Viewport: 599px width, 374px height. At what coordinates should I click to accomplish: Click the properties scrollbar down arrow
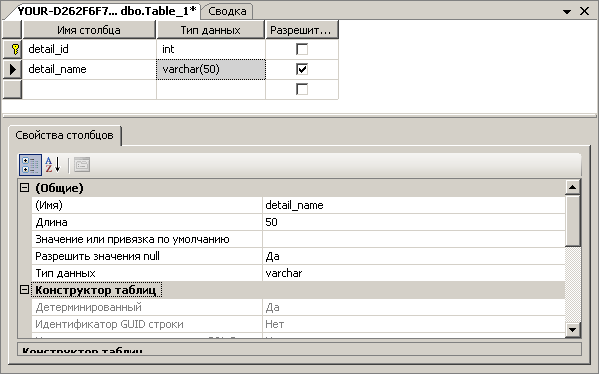[x=573, y=329]
